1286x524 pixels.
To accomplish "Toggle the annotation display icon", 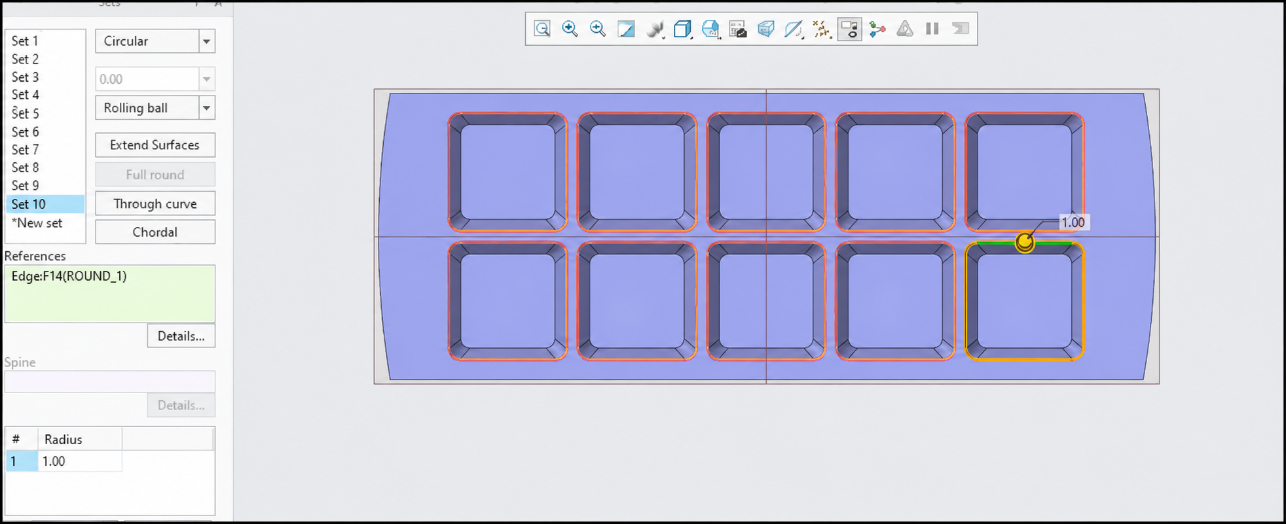I will pos(822,29).
